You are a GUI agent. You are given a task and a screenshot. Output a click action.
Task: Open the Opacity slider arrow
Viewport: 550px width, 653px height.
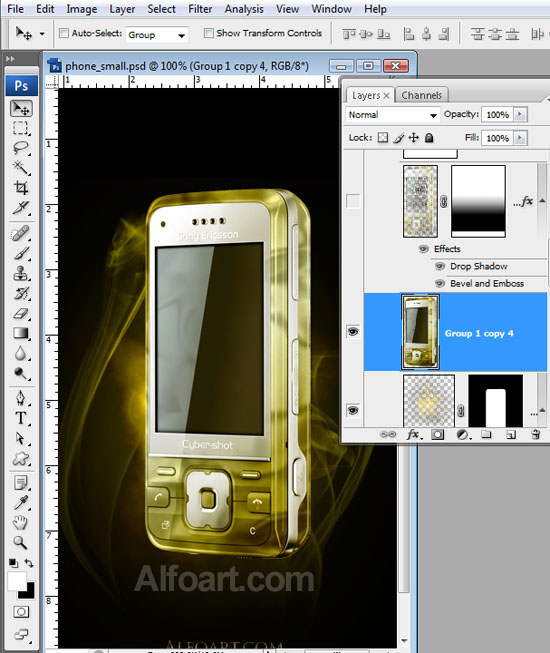tap(520, 115)
